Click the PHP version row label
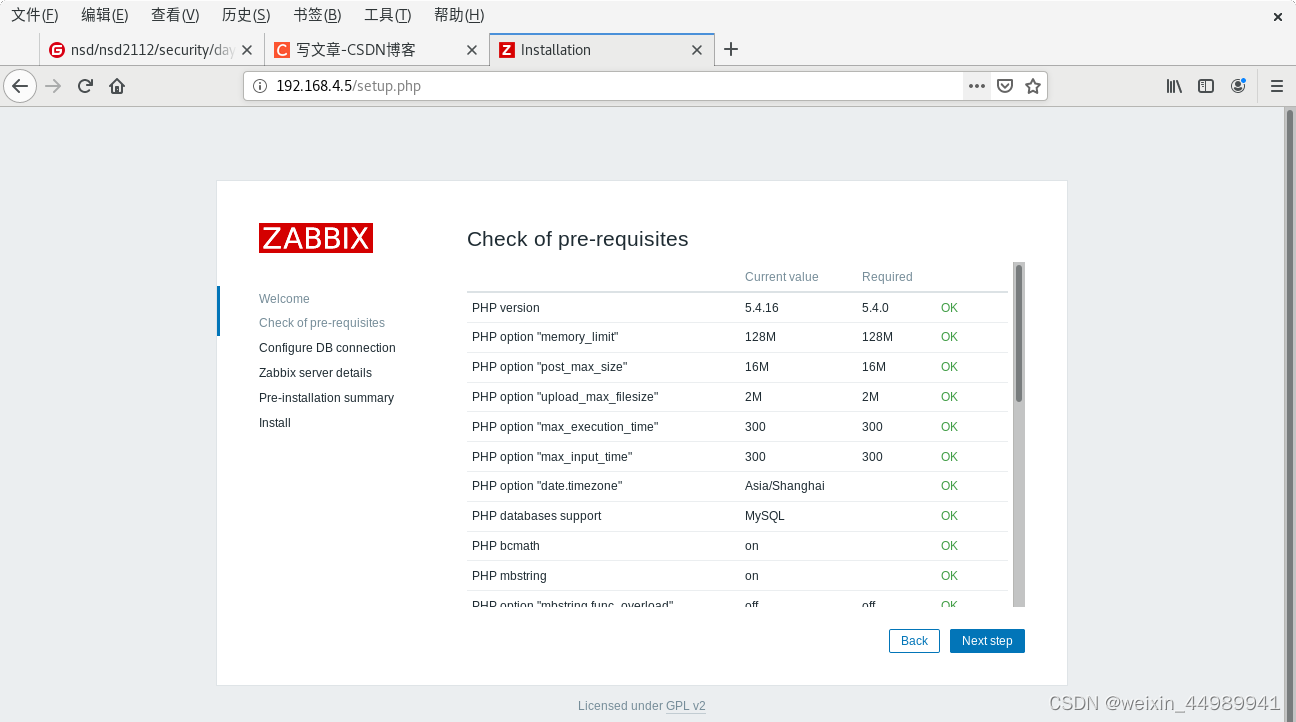This screenshot has height=722, width=1296. tap(506, 308)
